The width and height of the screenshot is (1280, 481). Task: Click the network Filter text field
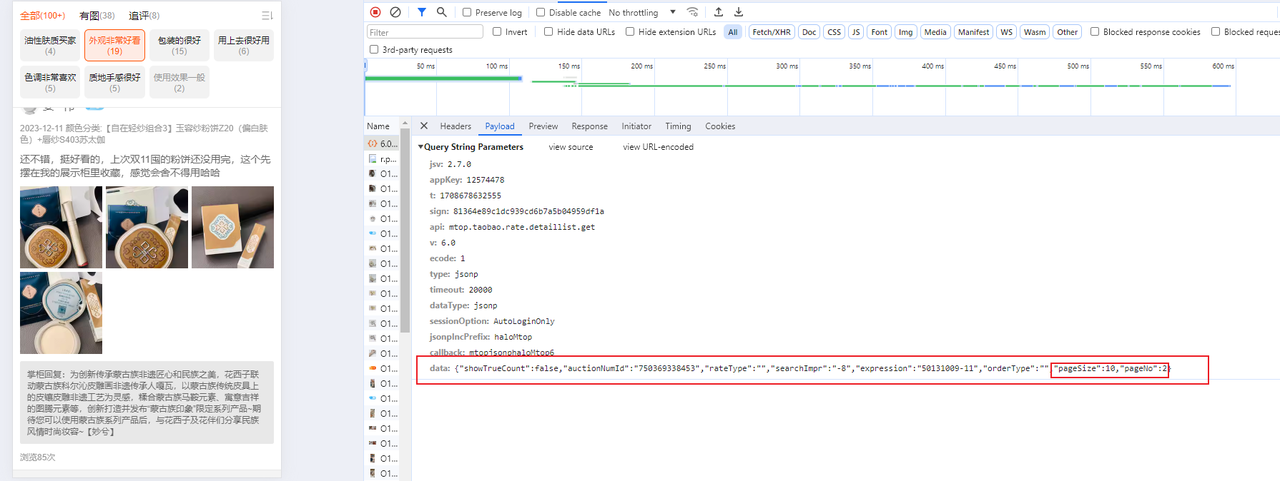pyautogui.click(x=425, y=32)
